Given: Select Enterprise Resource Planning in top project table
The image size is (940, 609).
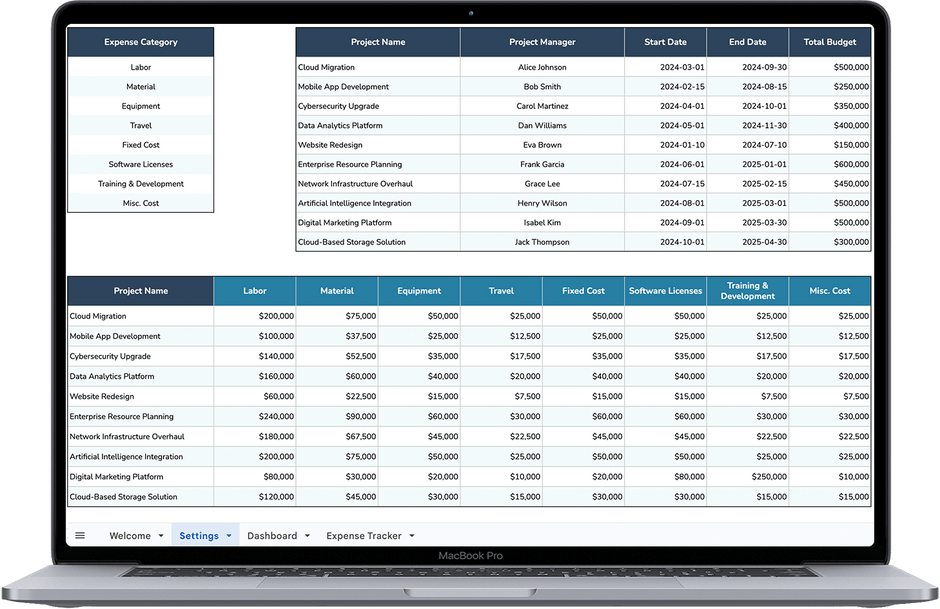Looking at the screenshot, I should 378,164.
